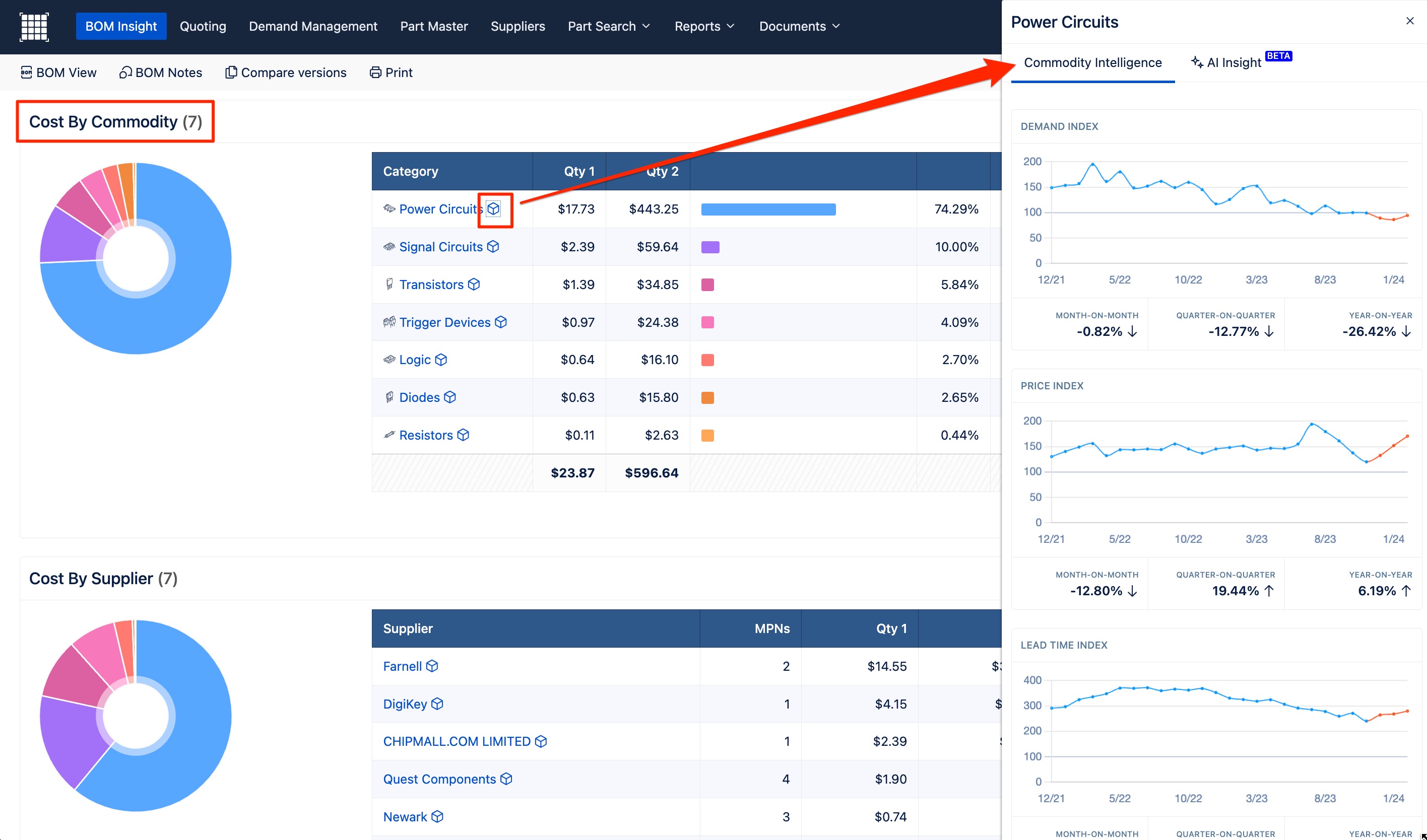
Task: Click cube icon beside DigiKey supplier
Action: (x=437, y=704)
